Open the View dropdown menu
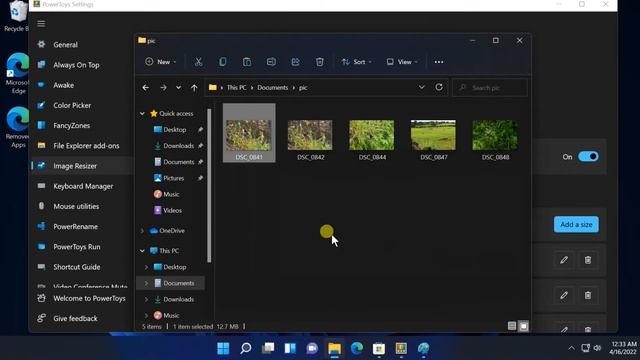Viewport: 640px width, 360px height. (x=402, y=62)
